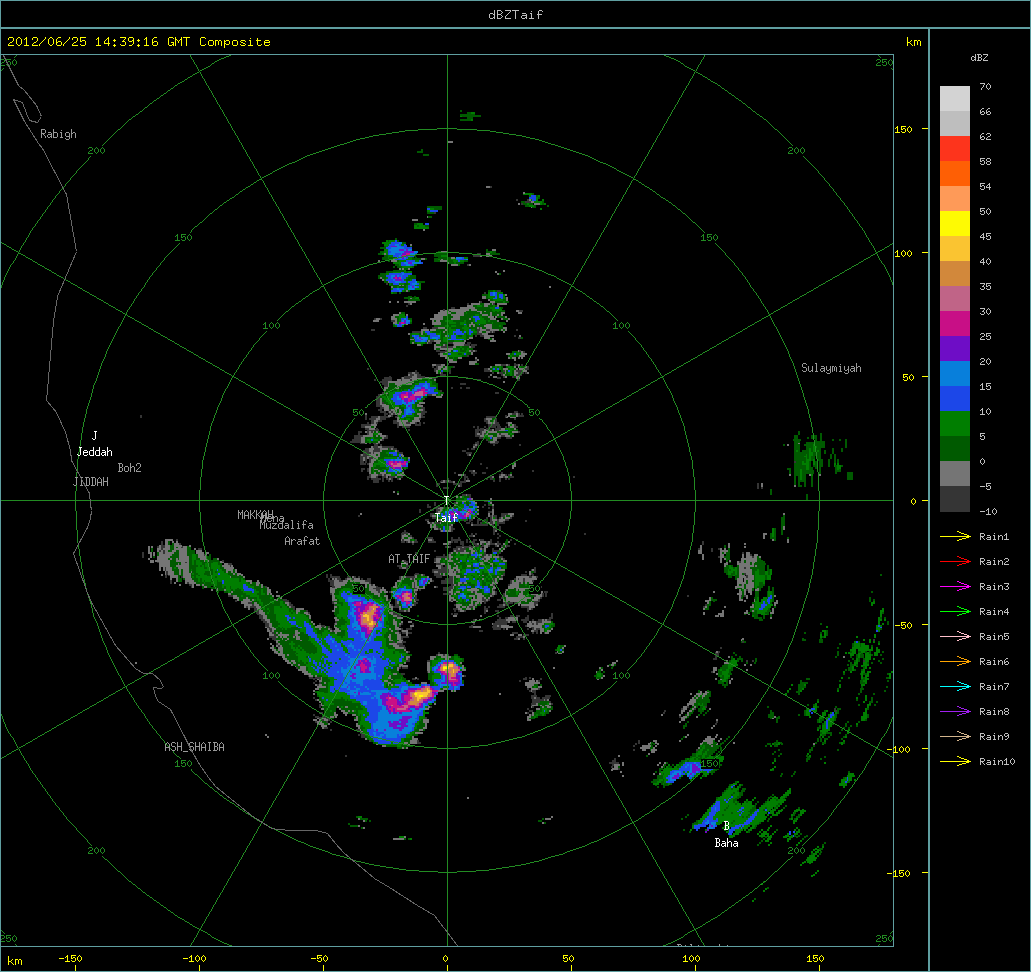Click the GMT Composite timestamp text
Screen dimensions: 1031x972
139,42
